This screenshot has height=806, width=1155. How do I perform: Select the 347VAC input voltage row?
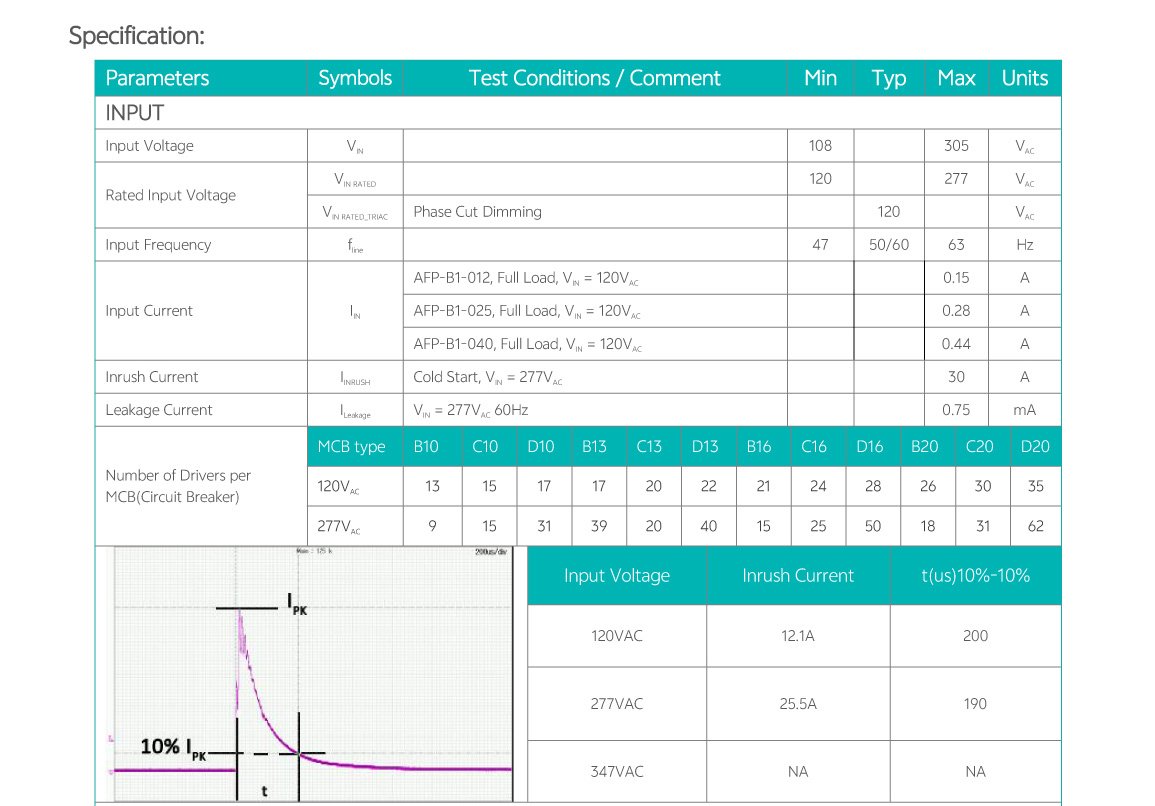(x=617, y=771)
